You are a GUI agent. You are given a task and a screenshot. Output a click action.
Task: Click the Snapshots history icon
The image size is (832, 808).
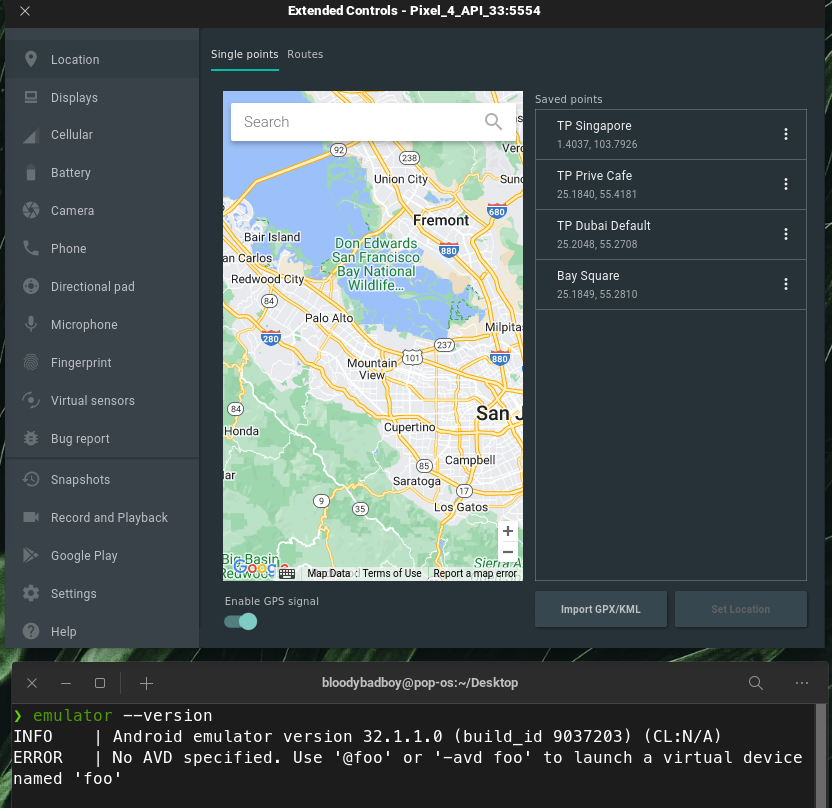coord(31,480)
